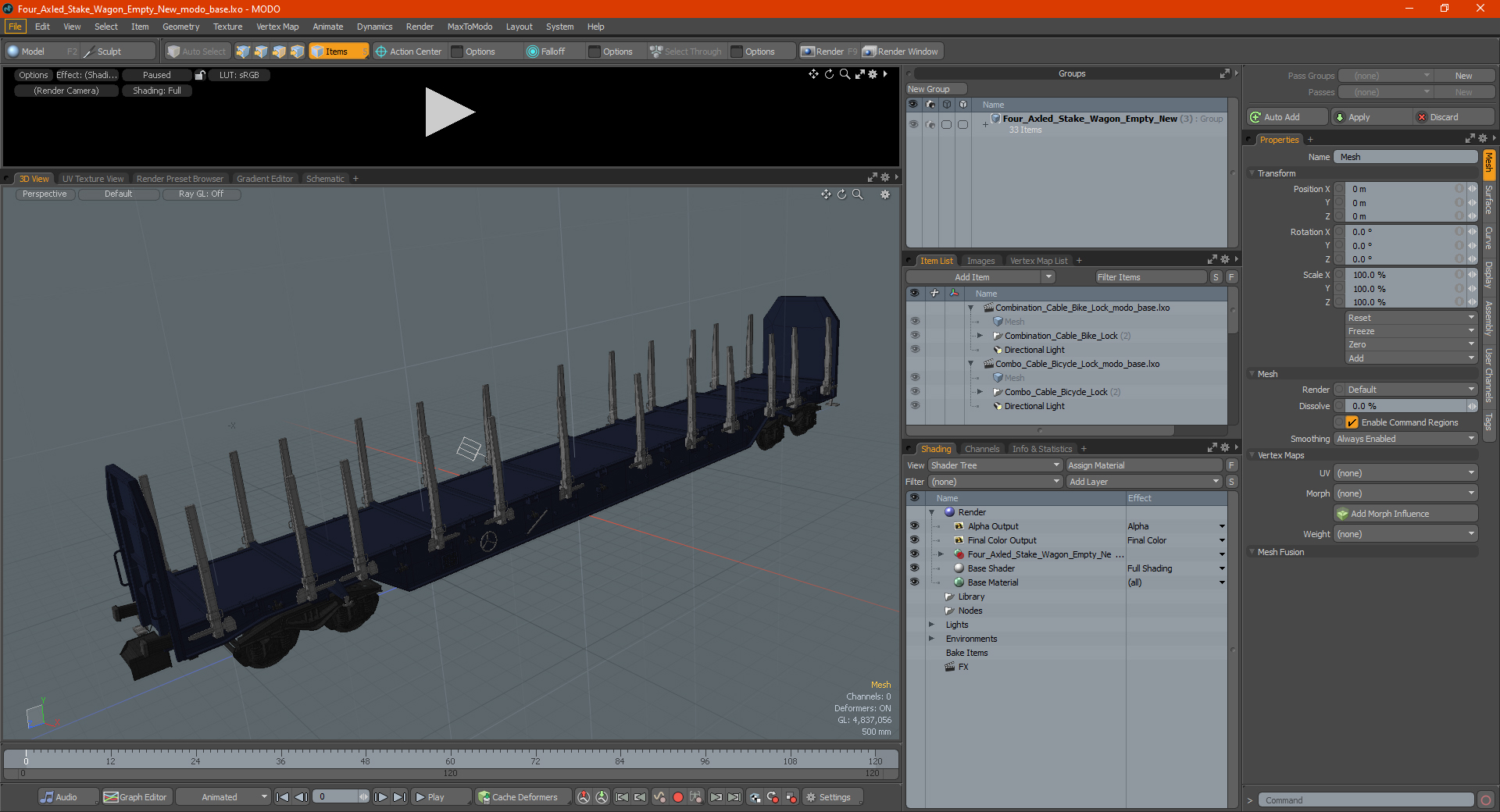Switch to Channels tab
Viewport: 1500px width, 812px height.
(982, 449)
